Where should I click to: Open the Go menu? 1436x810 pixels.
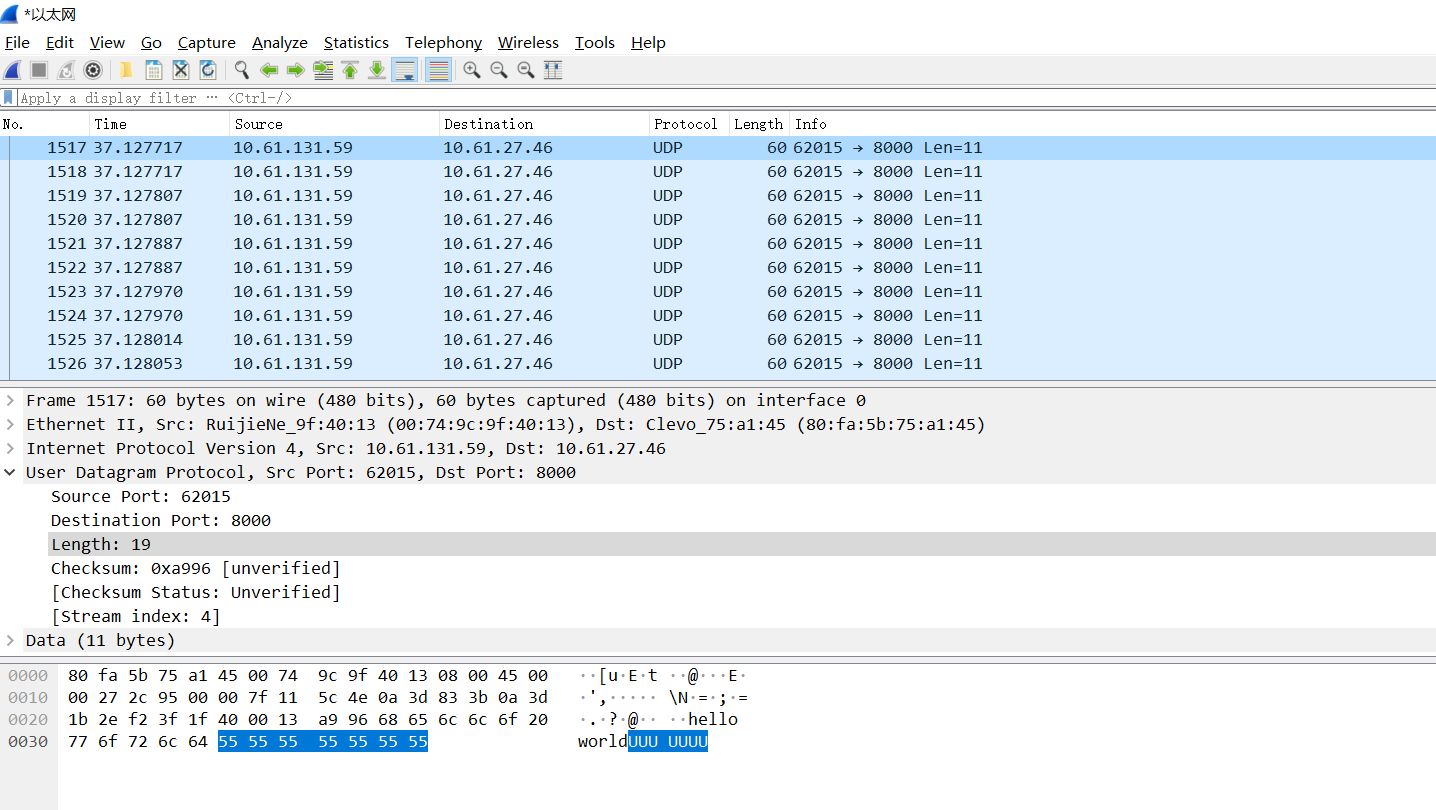[x=151, y=42]
